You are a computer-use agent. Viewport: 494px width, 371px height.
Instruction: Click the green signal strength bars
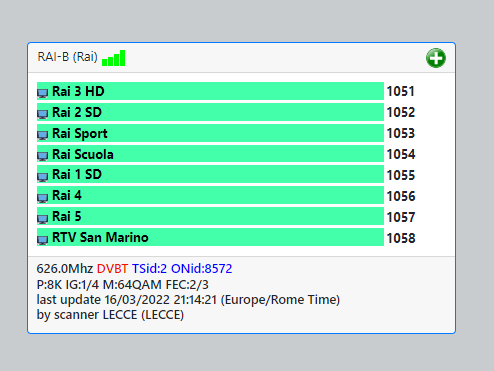113,58
